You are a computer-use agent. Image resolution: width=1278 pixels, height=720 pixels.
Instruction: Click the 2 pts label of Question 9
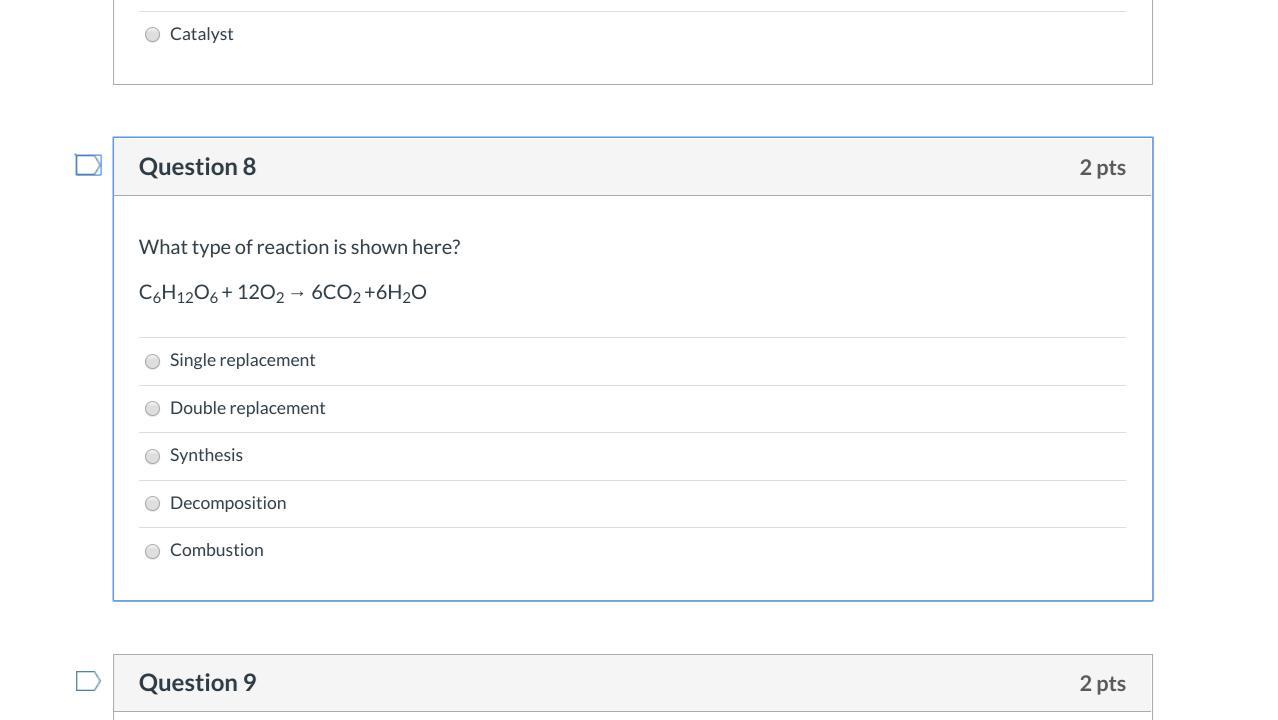click(x=1102, y=684)
